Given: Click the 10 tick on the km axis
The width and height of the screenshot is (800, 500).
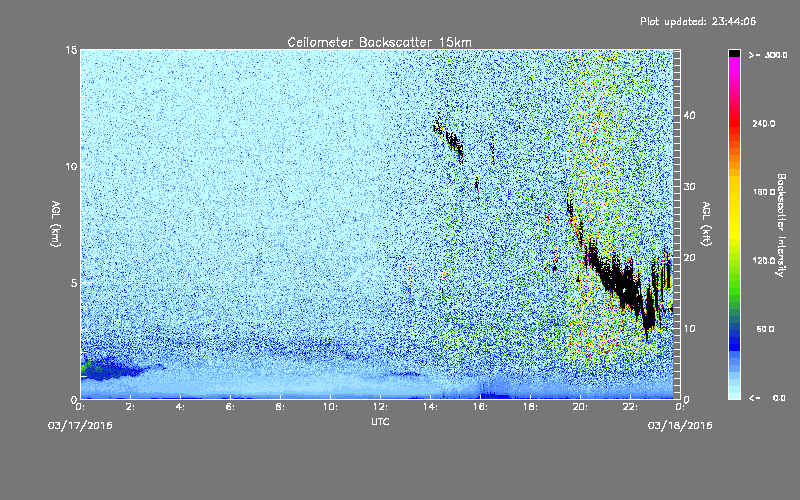Looking at the screenshot, I should (71, 167).
